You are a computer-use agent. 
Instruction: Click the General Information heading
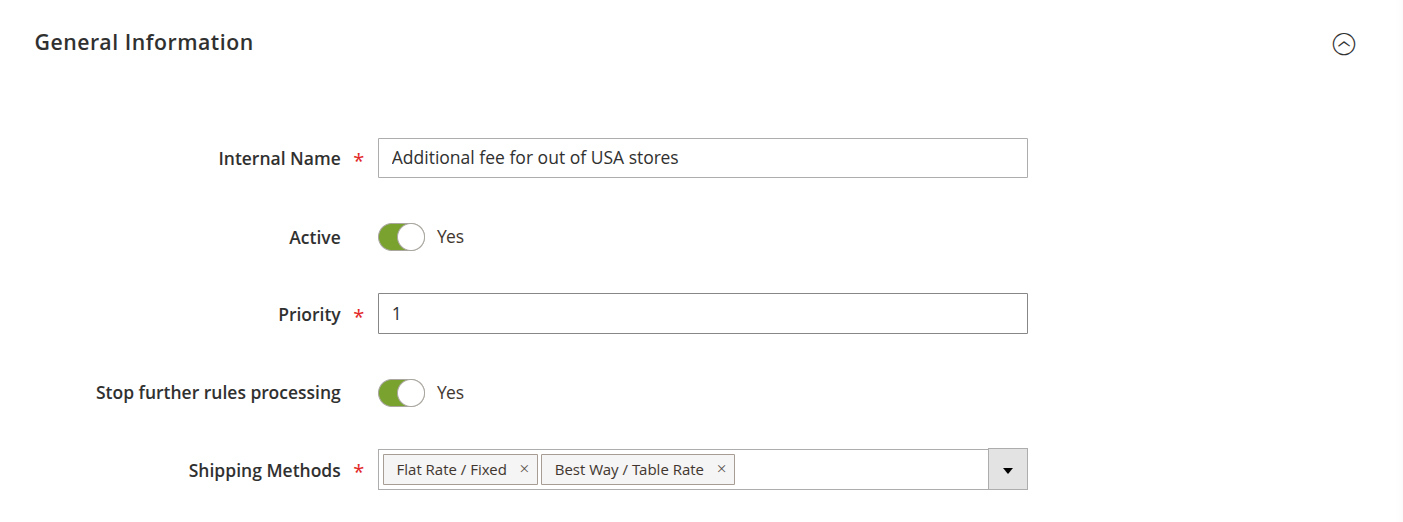(144, 43)
